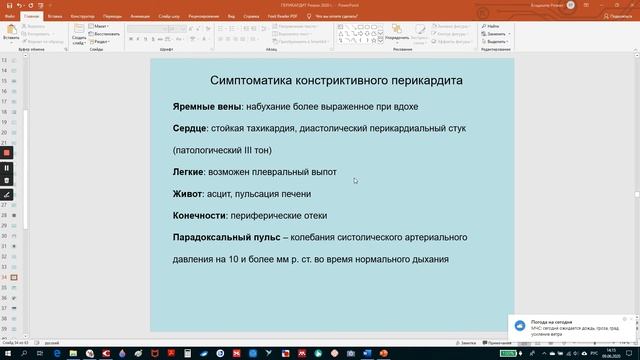Screen dimensions: 640x360
Task: Click PowerPoint icon on taskbar
Action: [x=383, y=353]
